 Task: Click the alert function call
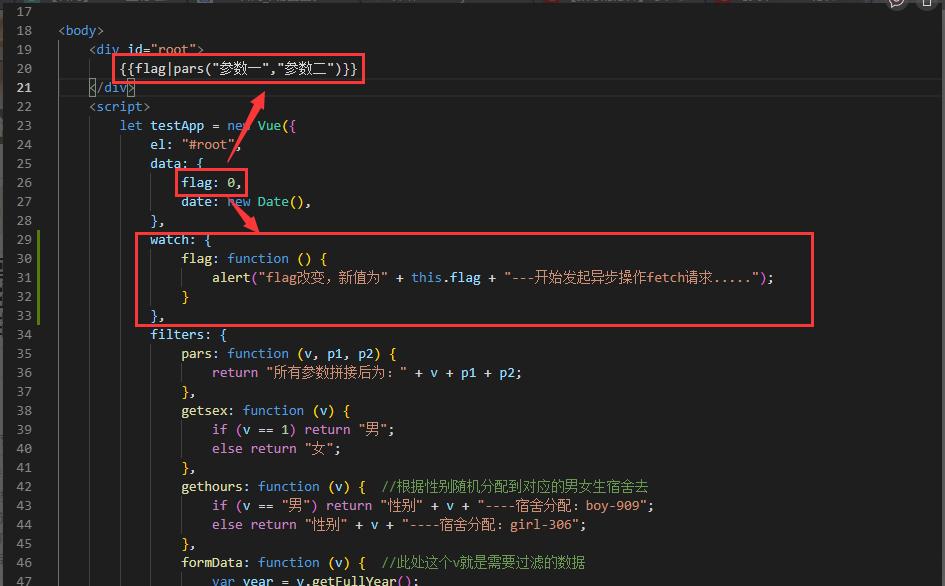click(x=231, y=278)
